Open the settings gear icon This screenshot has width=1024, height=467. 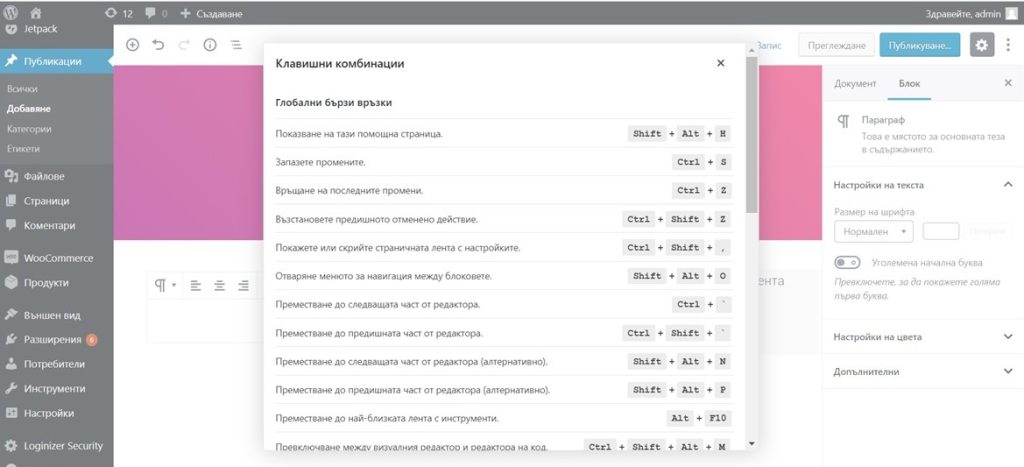(x=981, y=45)
